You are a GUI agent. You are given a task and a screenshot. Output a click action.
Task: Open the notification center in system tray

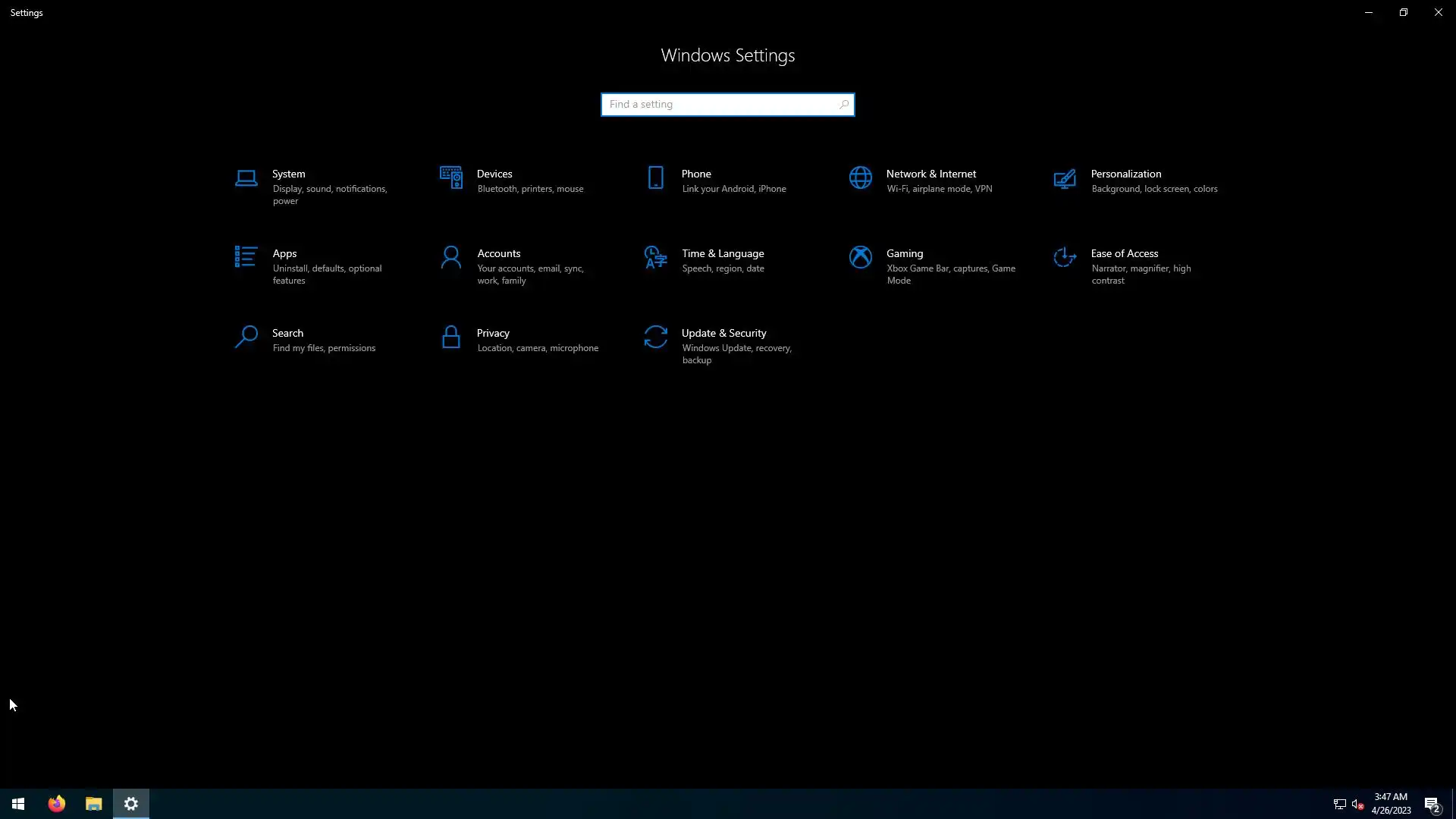click(x=1432, y=804)
